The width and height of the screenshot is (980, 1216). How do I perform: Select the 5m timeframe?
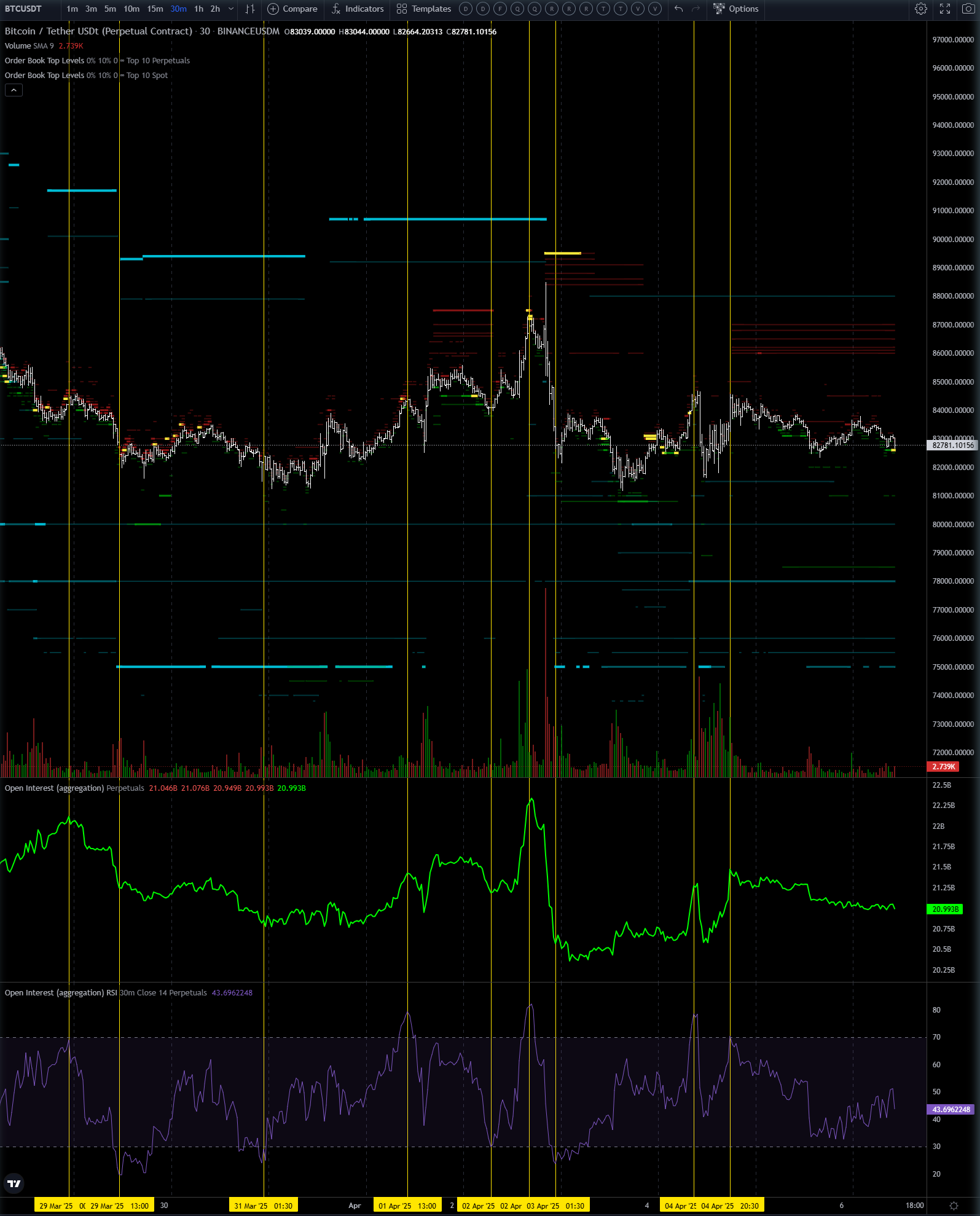110,9
